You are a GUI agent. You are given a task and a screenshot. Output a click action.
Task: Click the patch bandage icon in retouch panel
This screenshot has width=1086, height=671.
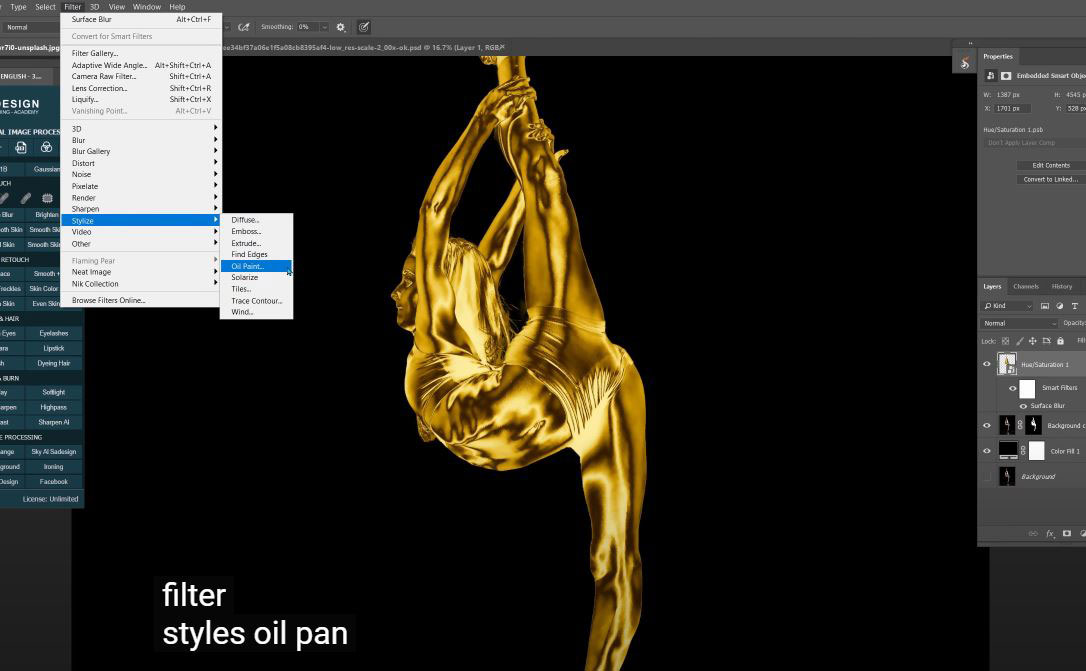pyautogui.click(x=26, y=199)
